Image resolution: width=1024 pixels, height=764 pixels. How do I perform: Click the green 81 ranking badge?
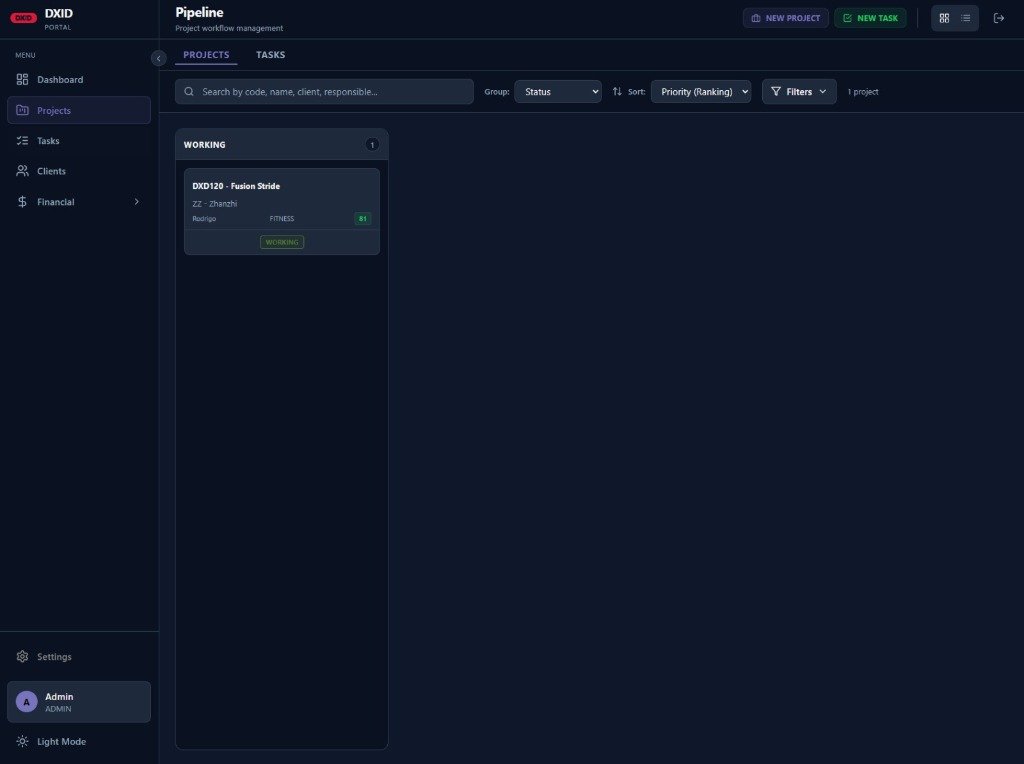[x=362, y=218]
